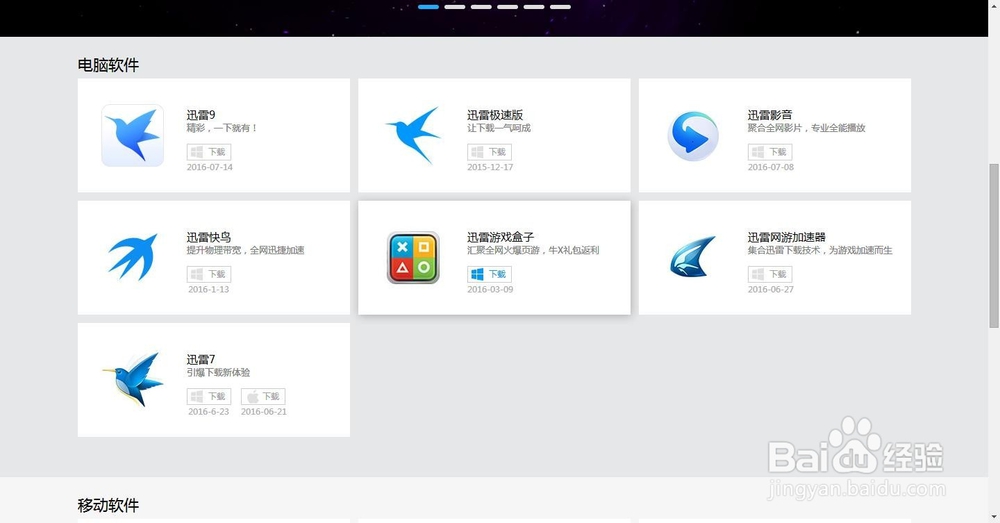The image size is (1000, 523).
Task: Download 迅雷游戏盒子 with blue Windows button
Action: click(x=489, y=274)
